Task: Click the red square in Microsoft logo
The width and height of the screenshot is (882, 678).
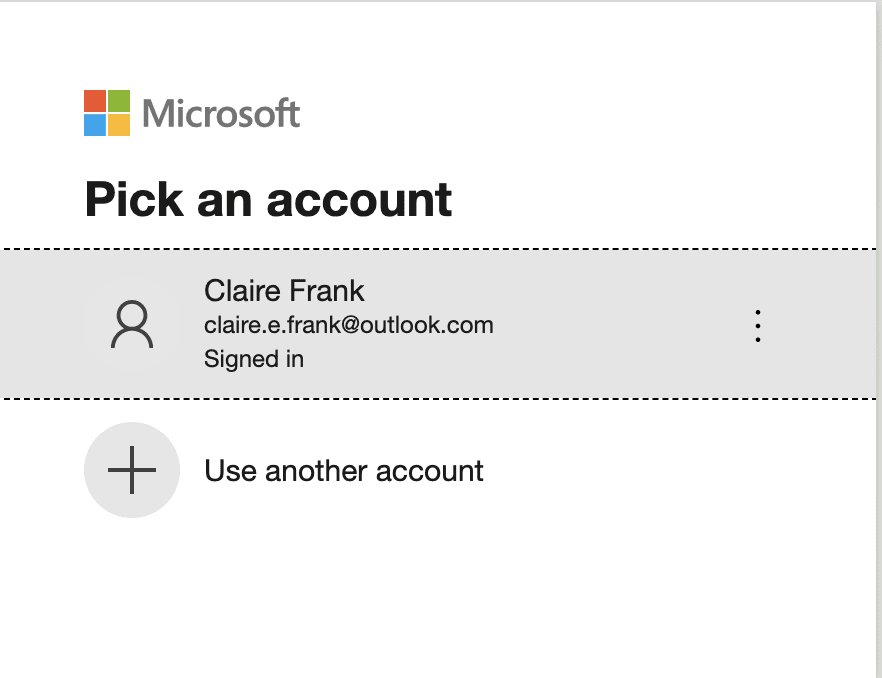Action: (x=95, y=101)
